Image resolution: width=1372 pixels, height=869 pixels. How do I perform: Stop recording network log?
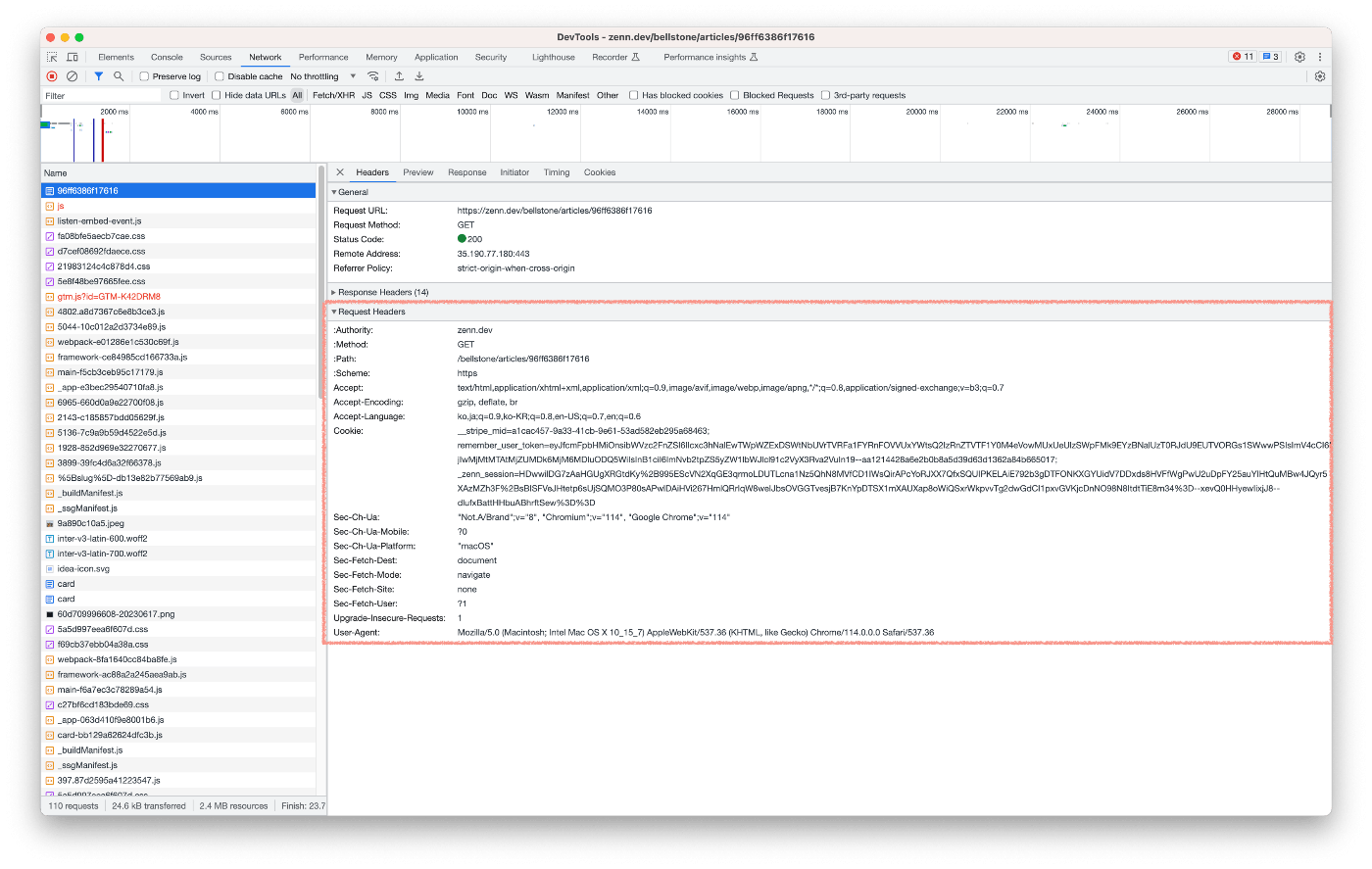tap(52, 76)
